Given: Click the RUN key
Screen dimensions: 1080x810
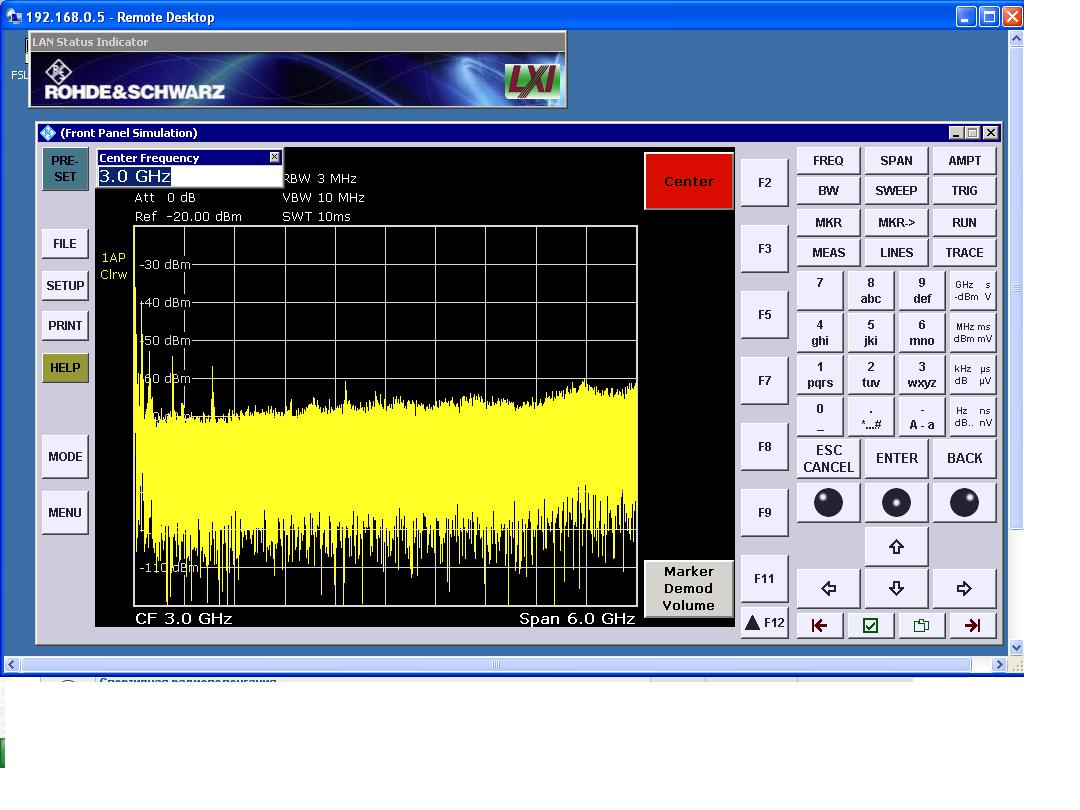Looking at the screenshot, I should coord(964,222).
